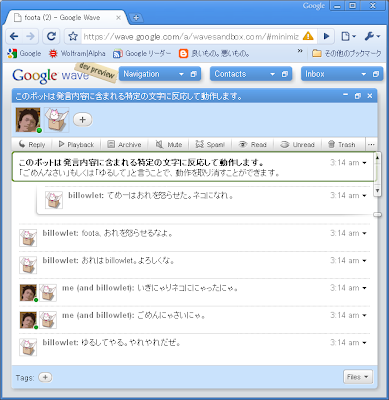Move wave to Trash
The height and width of the screenshot is (400, 389).
point(342,144)
